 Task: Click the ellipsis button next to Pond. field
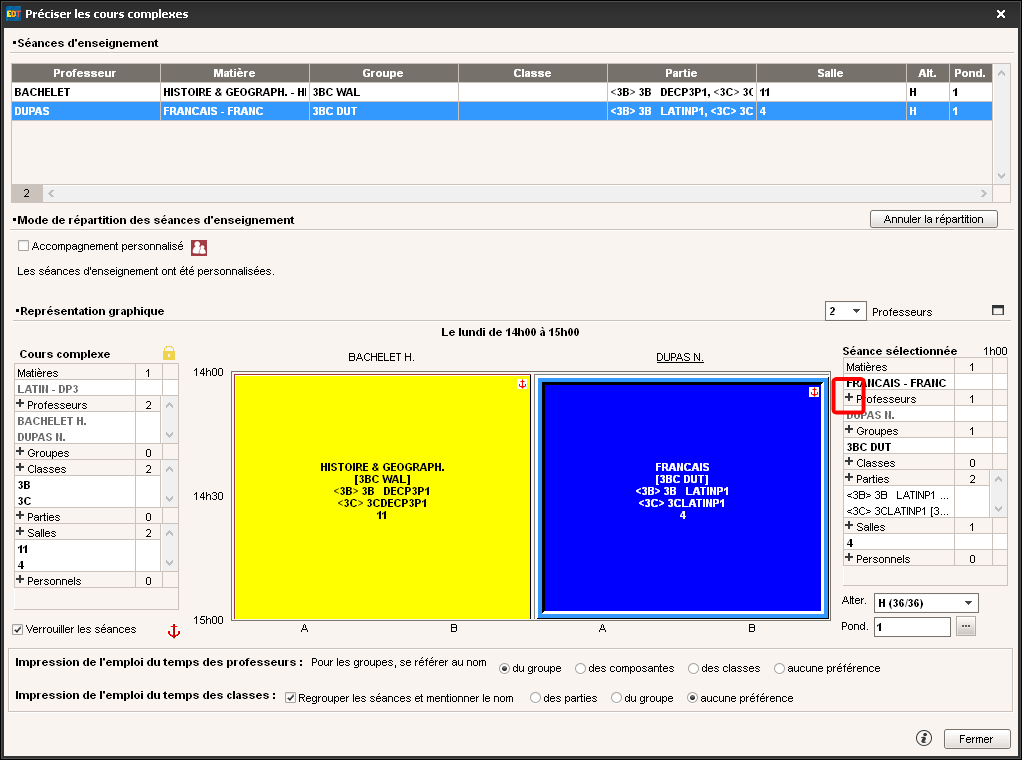[965, 627]
